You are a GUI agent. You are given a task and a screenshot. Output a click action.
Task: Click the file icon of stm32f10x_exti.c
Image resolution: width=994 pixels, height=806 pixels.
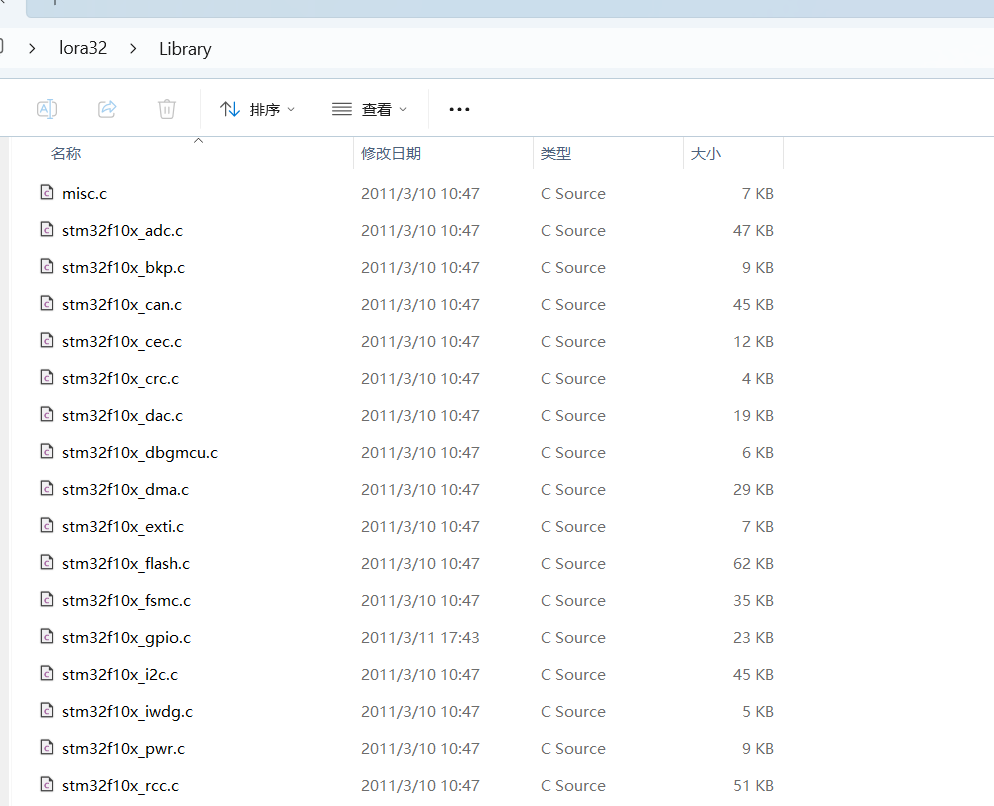pos(47,525)
